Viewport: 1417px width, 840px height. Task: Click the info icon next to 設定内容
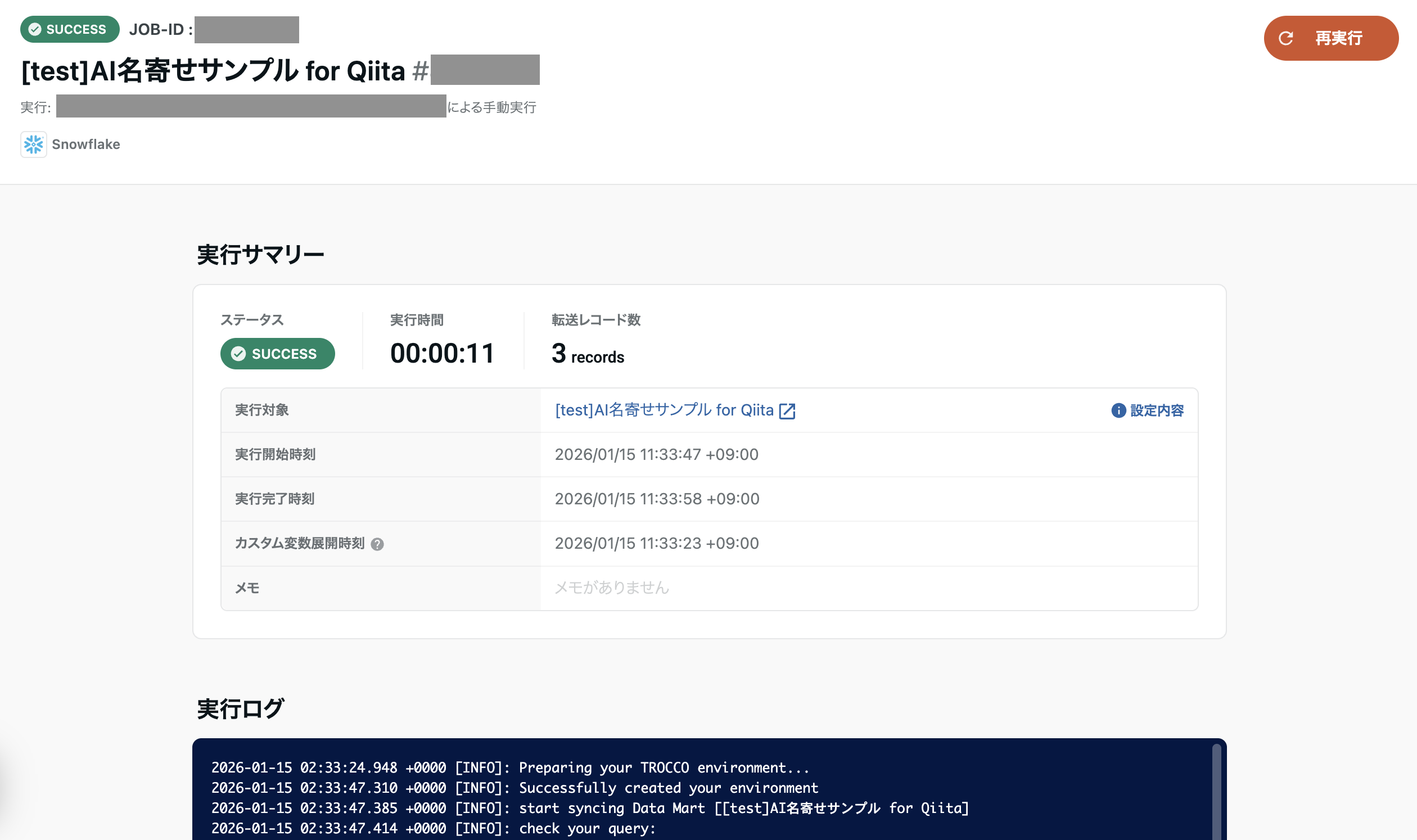(1118, 410)
